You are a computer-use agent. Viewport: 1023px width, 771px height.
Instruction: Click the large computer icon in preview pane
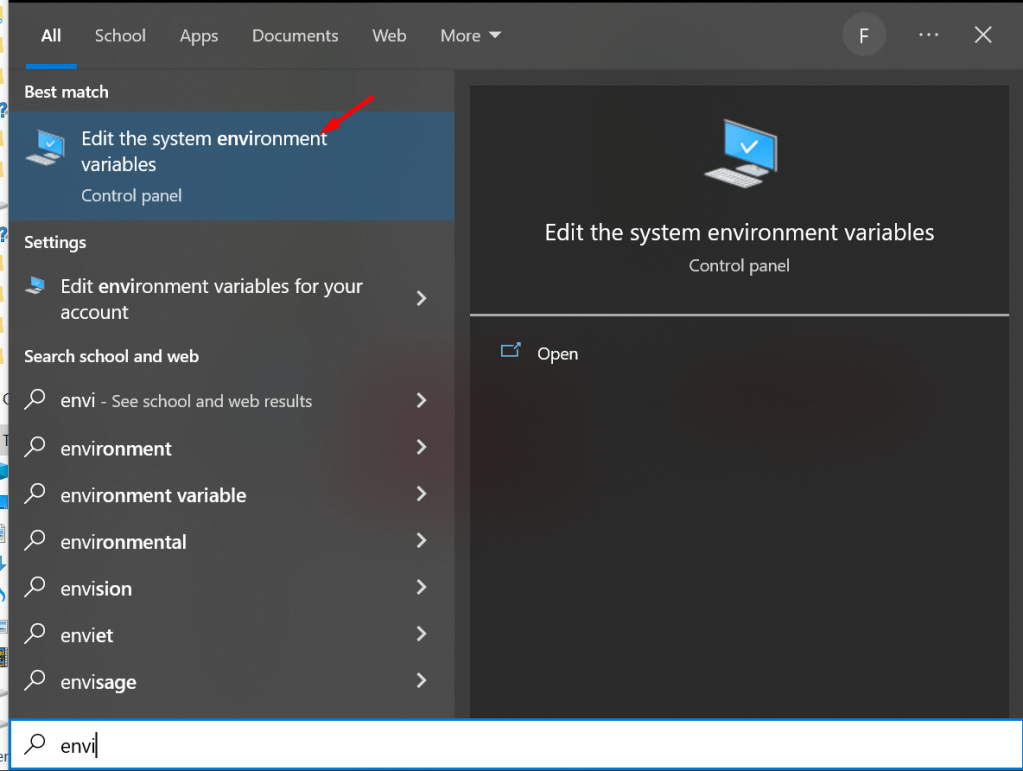[x=740, y=152]
